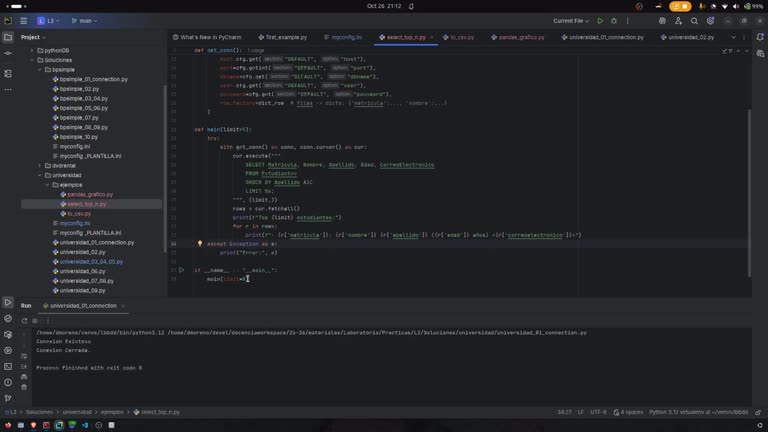This screenshot has height=432, width=768.
Task: Open bpsimple_01_connection.py in project tree
Action: pos(90,79)
